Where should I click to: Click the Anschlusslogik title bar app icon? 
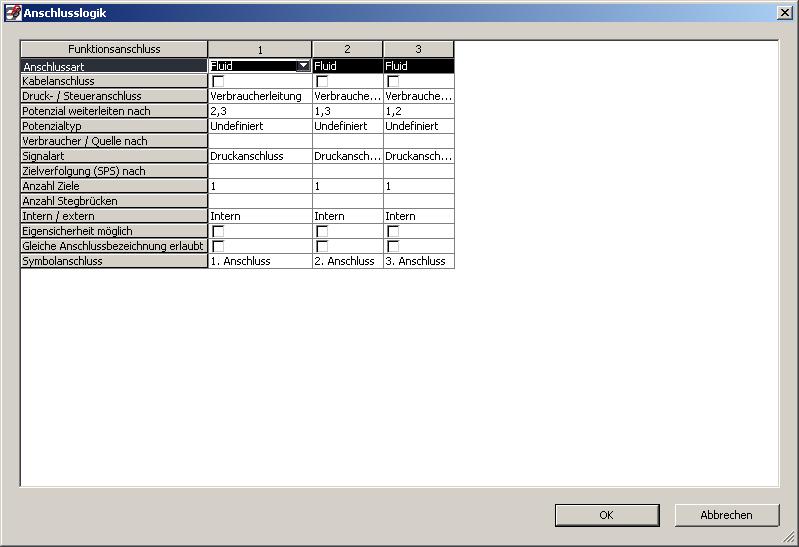(x=13, y=13)
